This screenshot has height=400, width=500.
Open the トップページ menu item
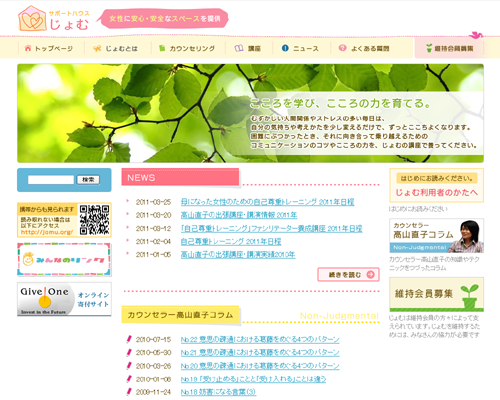click(x=49, y=48)
